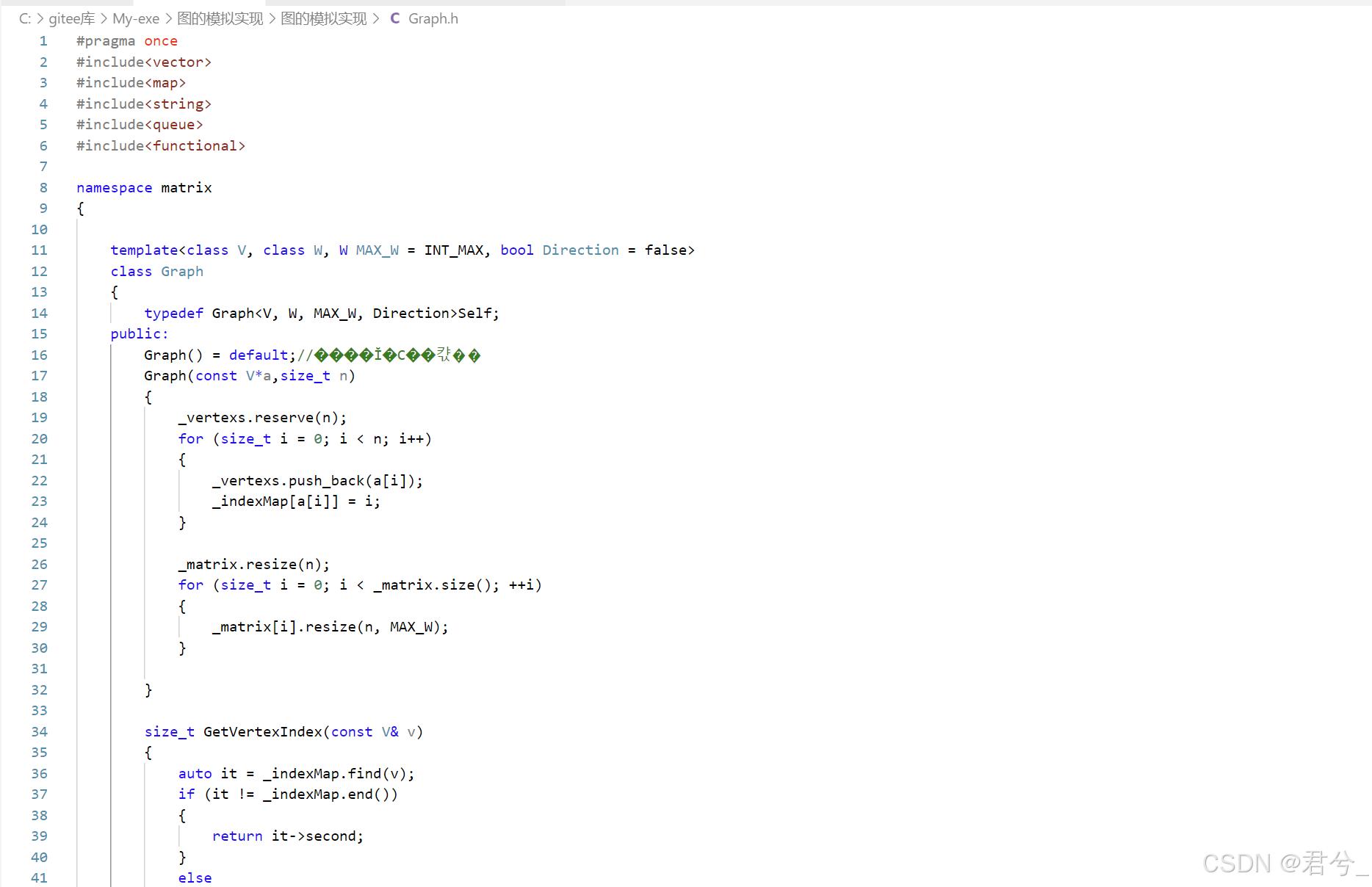This screenshot has height=887, width=1372.
Task: Select line number 16 with the garbled comment
Action: tap(39, 355)
